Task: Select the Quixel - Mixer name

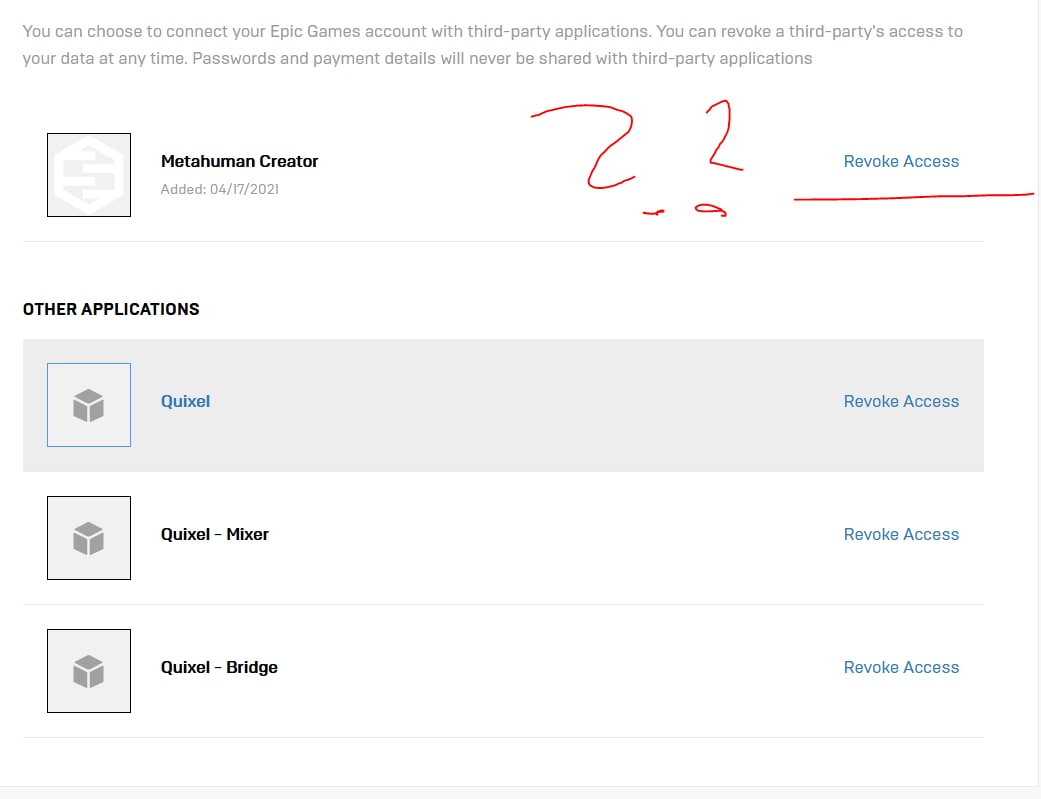Action: 214,534
